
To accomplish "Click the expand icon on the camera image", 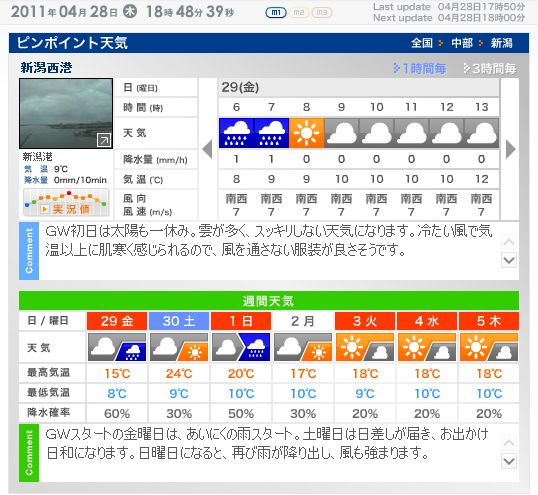I will tap(104, 140).
